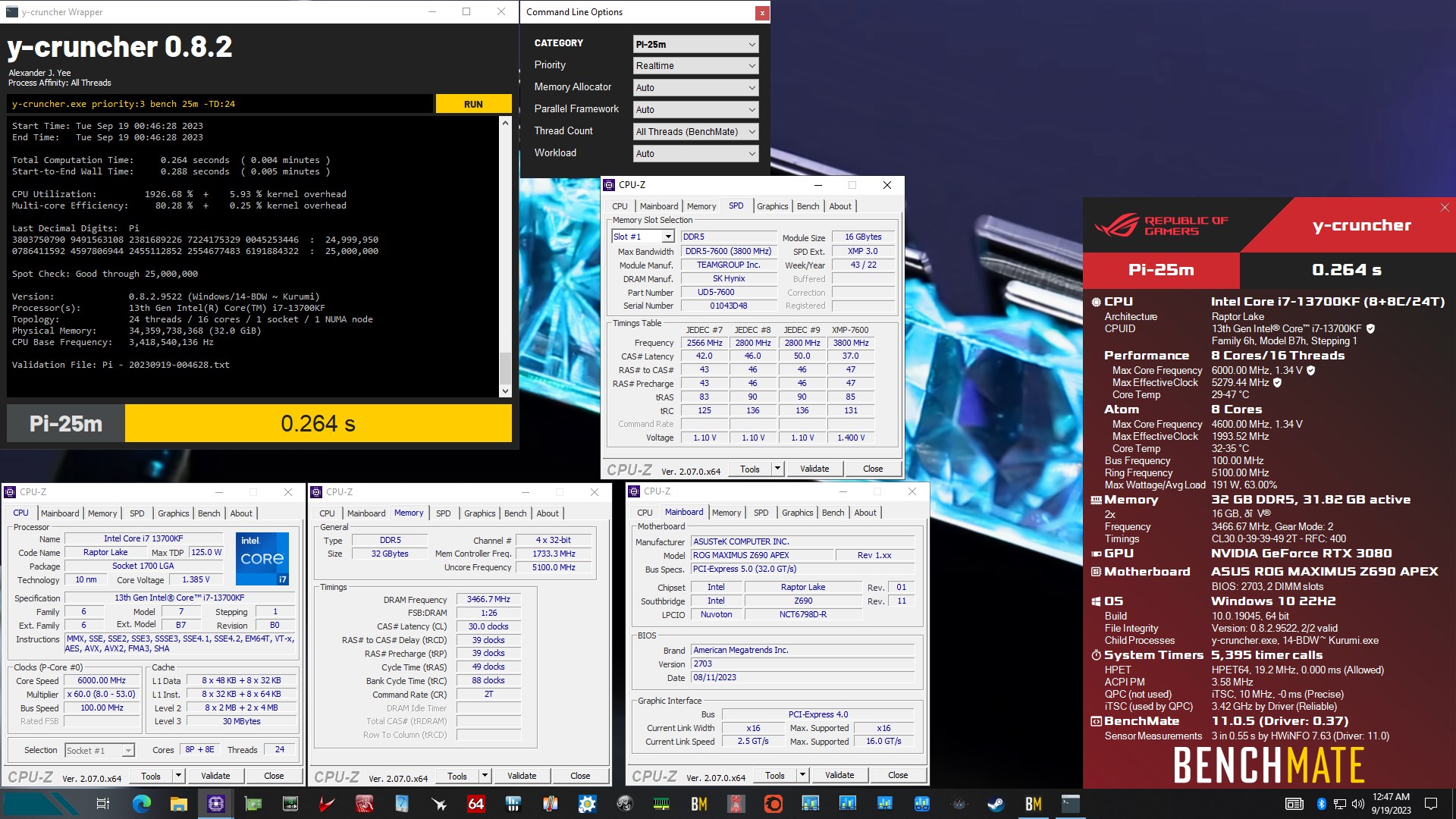1456x819 pixels.
Task: Switch to Graphics tab in CPU-Z SPD window
Action: pyautogui.click(x=772, y=206)
